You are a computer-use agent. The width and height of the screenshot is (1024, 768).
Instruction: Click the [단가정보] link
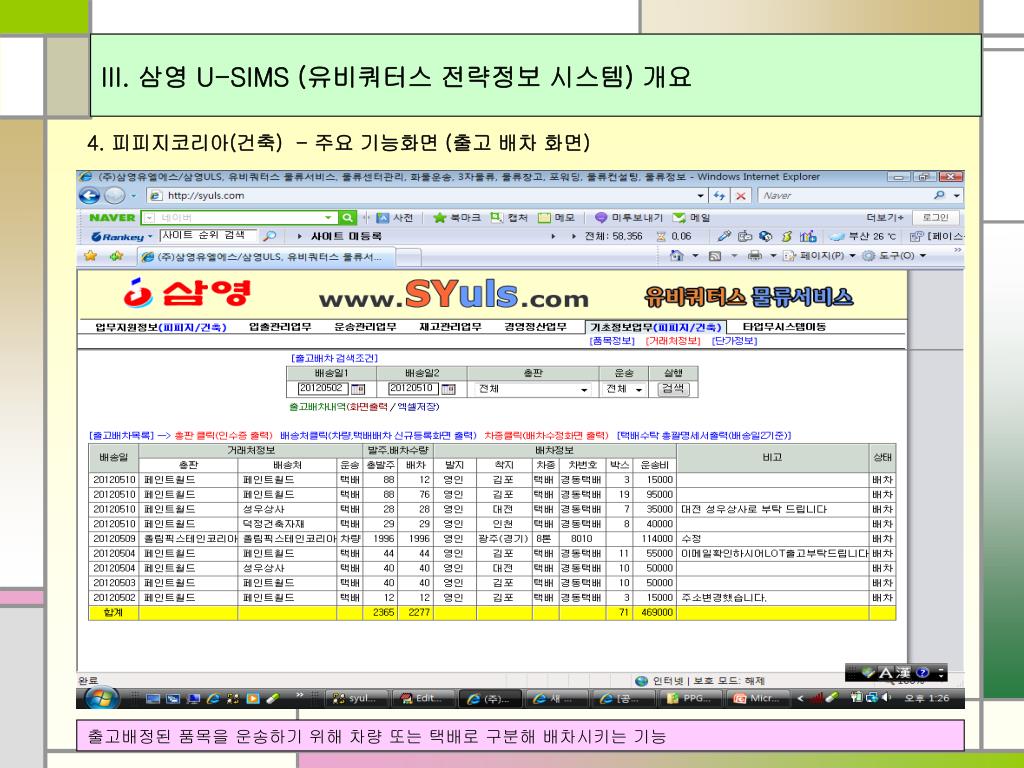pos(734,341)
